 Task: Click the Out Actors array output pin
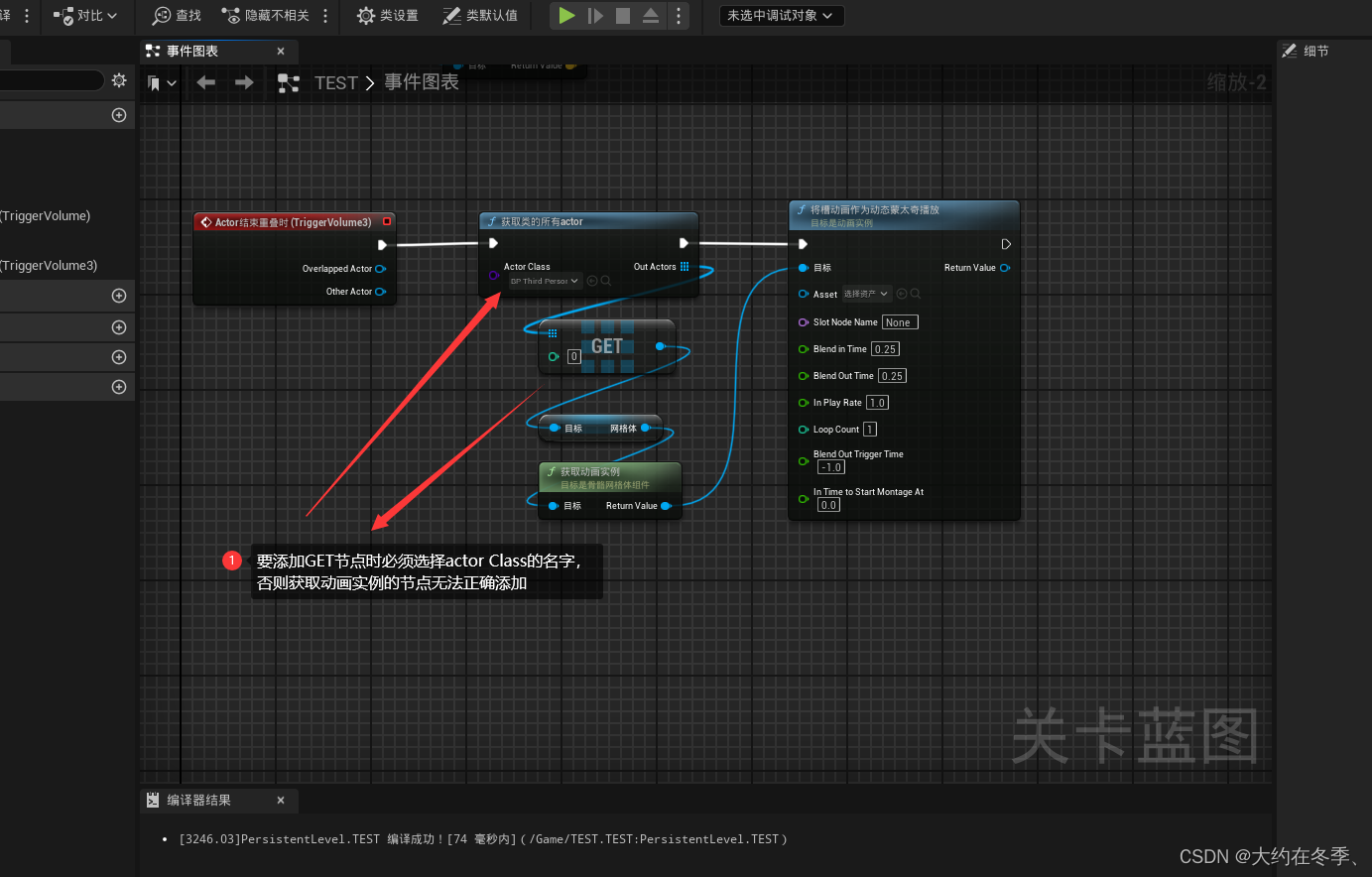685,266
